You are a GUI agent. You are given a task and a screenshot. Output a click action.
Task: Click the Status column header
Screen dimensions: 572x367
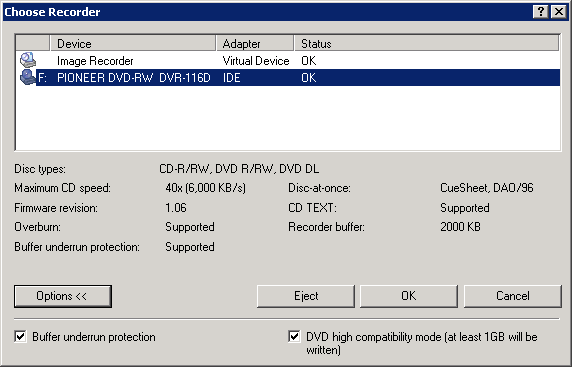(x=426, y=43)
